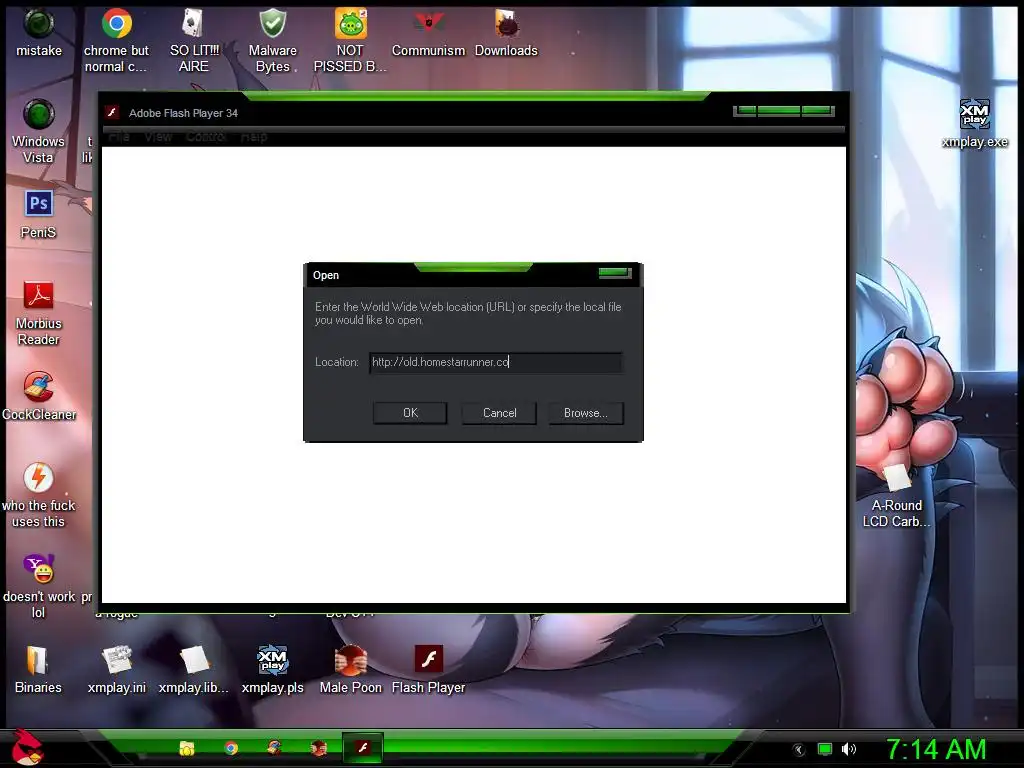The image size is (1024, 768).
Task: Select the CCleaner-style desktop icon
Action: (x=39, y=396)
